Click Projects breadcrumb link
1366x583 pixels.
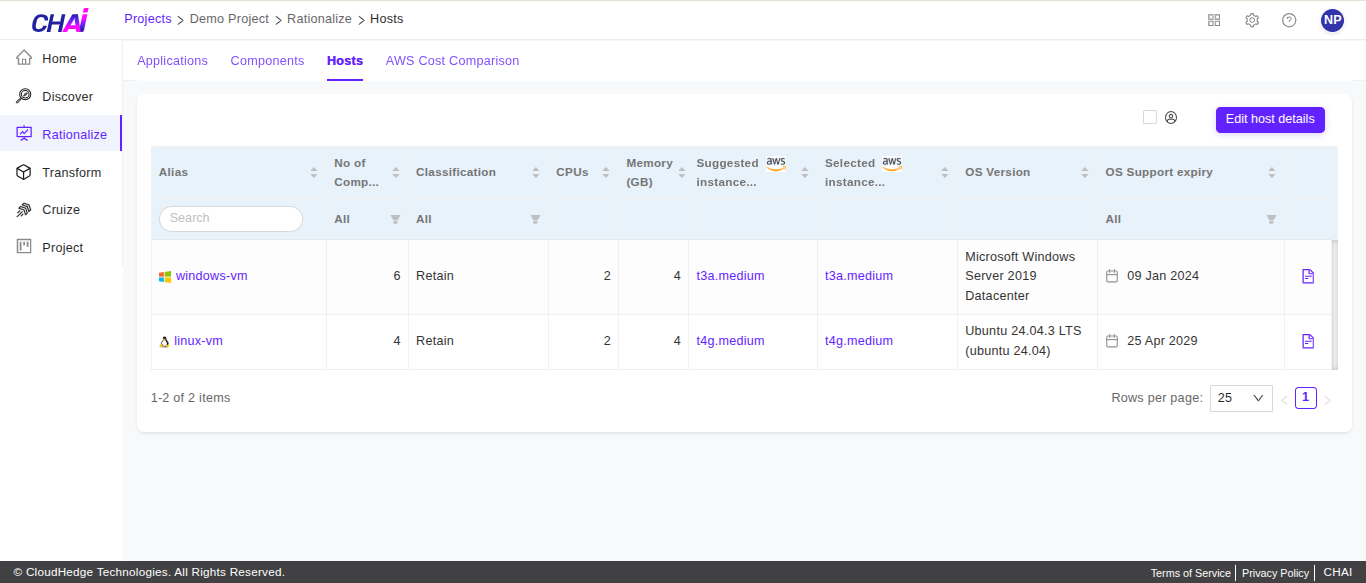point(148,19)
